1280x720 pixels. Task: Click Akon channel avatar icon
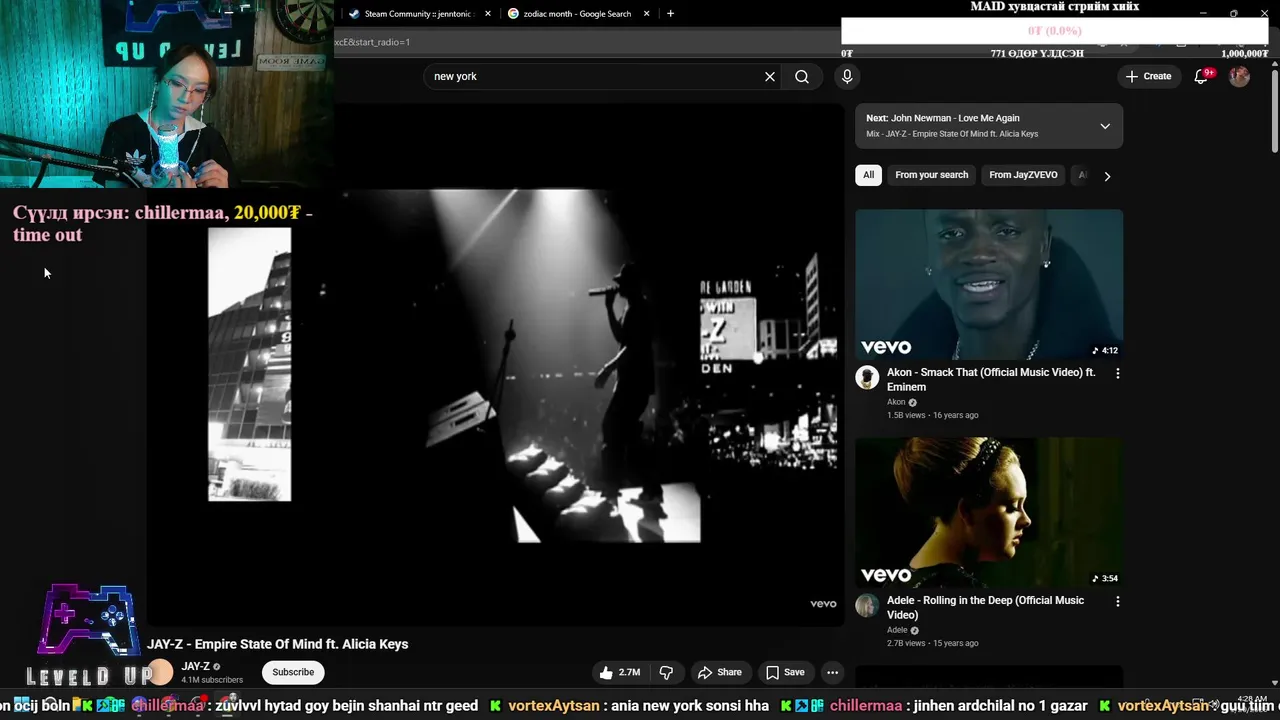click(867, 378)
